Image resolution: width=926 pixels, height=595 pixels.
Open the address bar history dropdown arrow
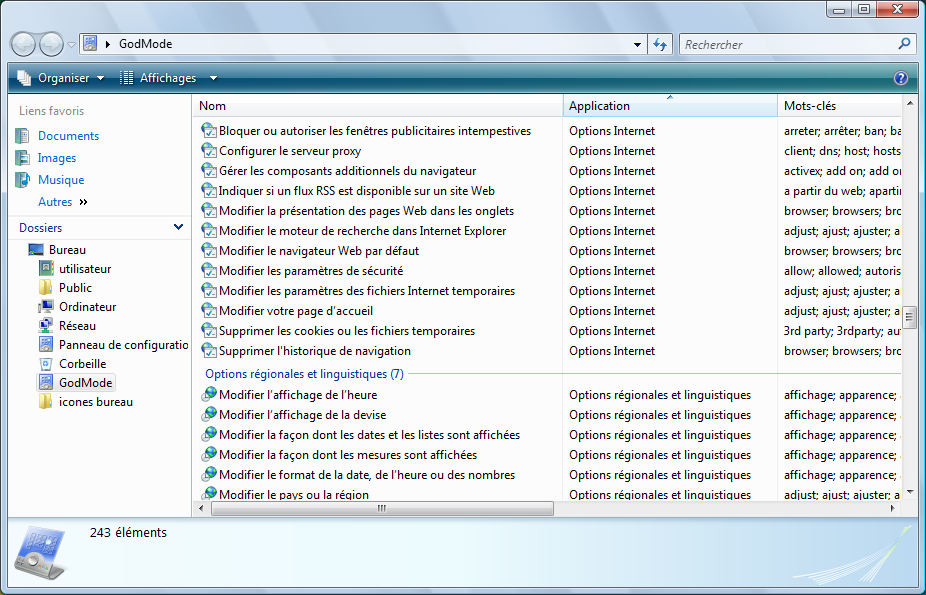tap(639, 45)
